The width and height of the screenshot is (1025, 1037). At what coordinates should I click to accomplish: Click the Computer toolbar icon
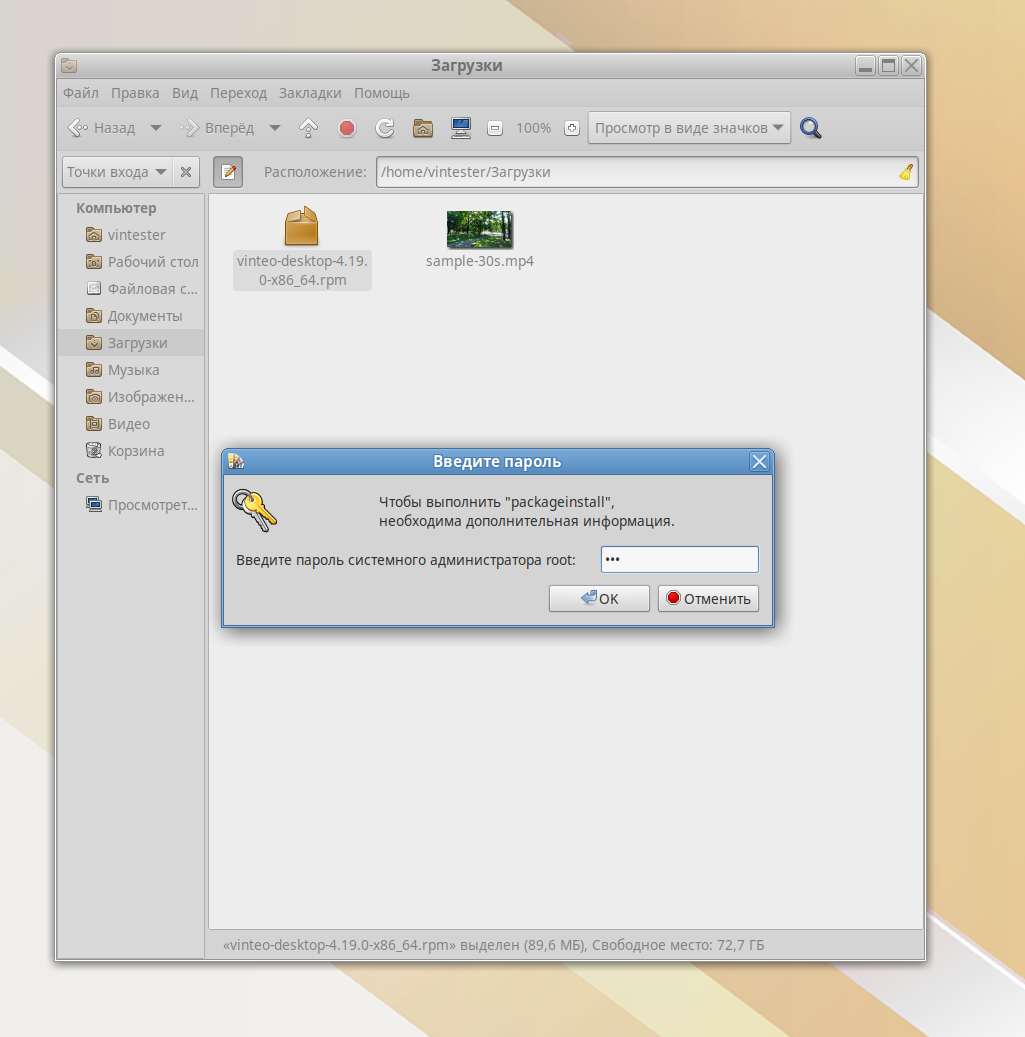461,128
